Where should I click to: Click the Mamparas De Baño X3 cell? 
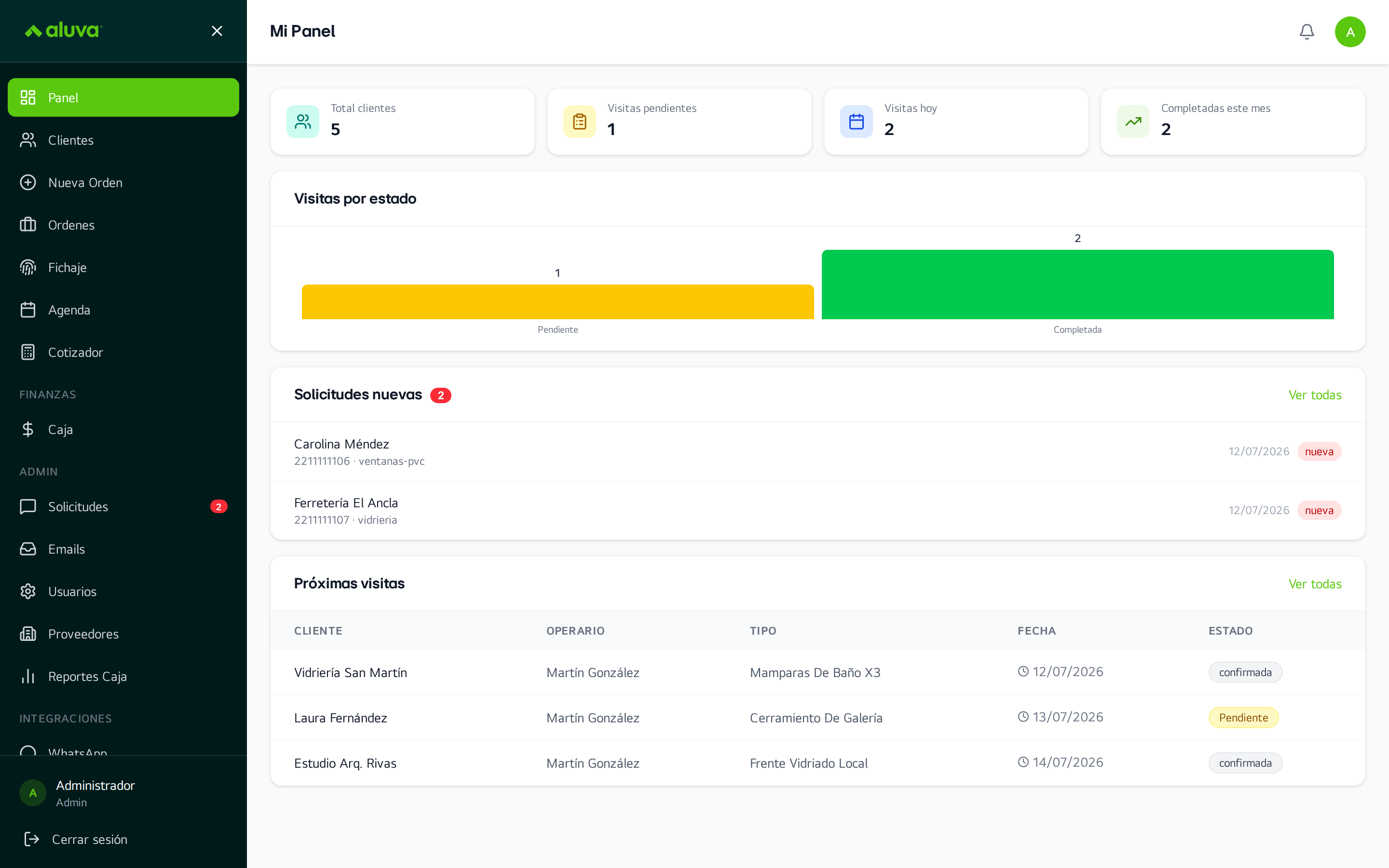click(x=815, y=673)
